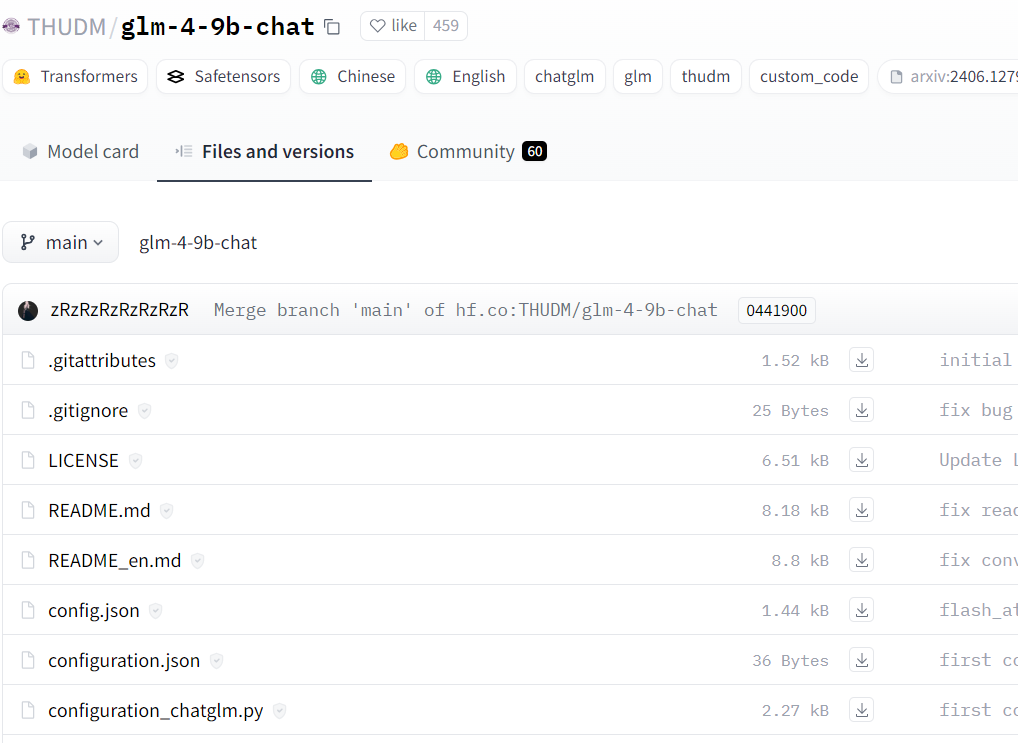Open zRzRzRzRzRzRzR user profile

coord(119,310)
